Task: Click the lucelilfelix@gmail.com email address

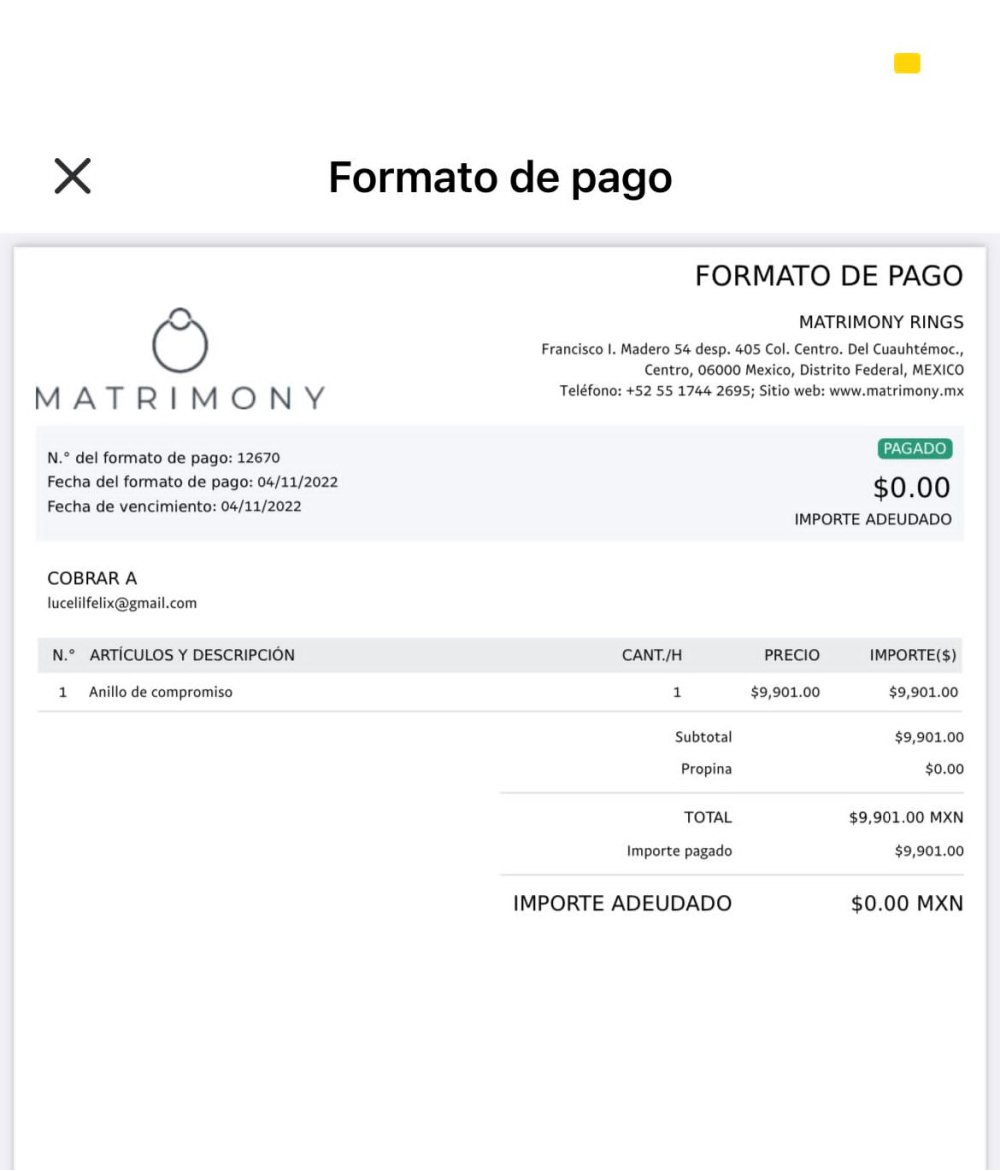Action: [x=122, y=603]
